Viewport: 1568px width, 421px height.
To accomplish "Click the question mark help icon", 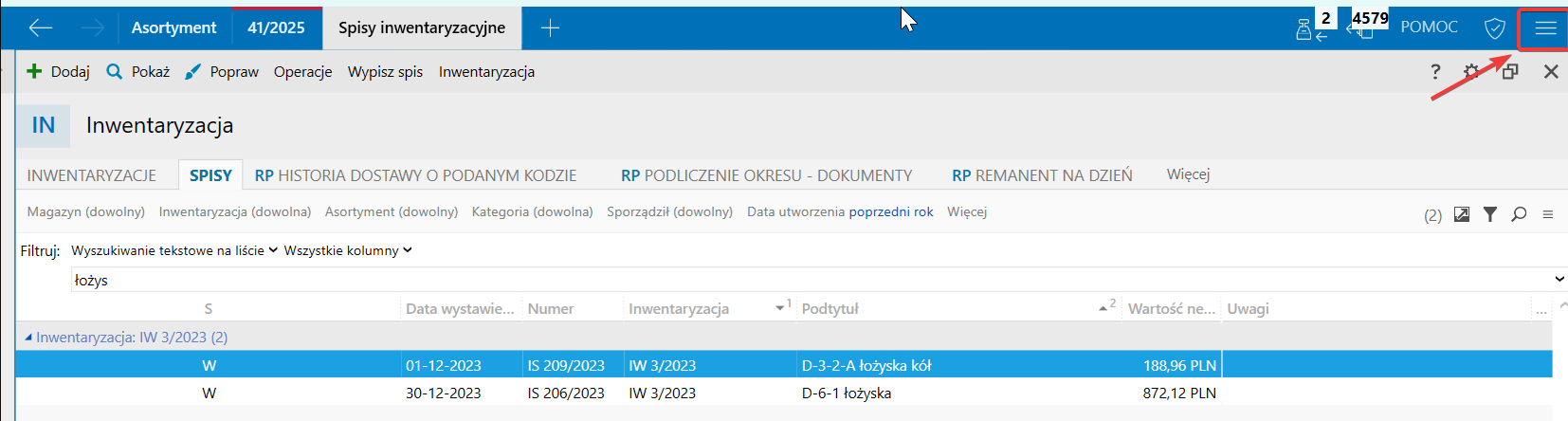I will [x=1435, y=72].
